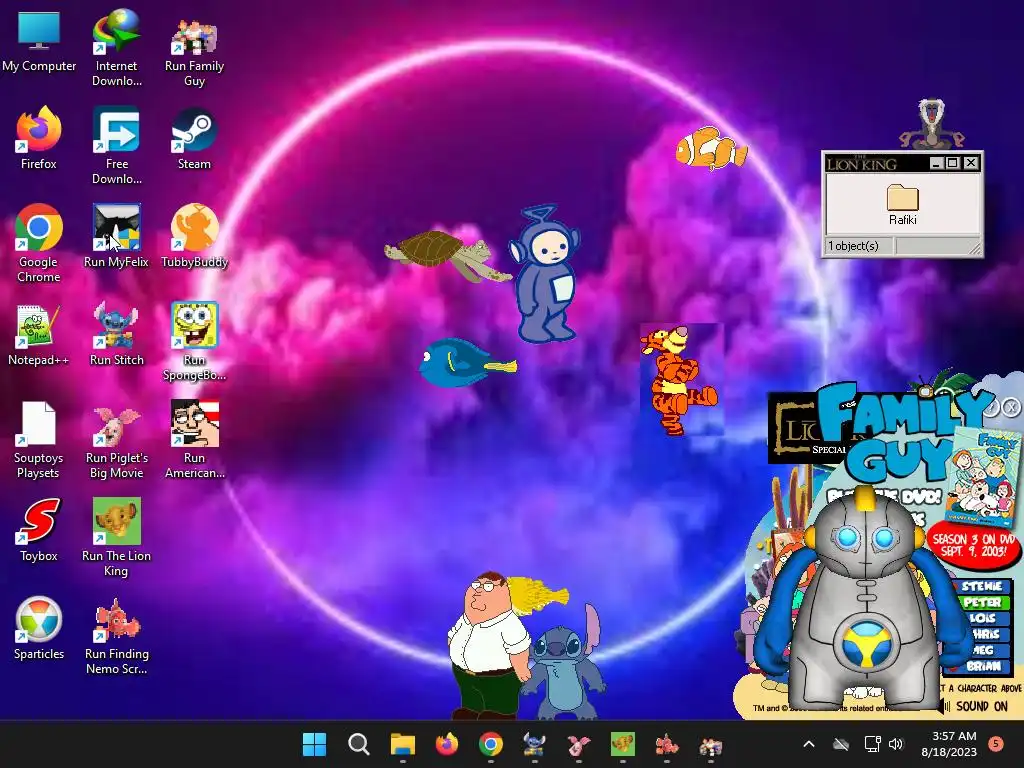Open the Run The Lion King shortcut

coord(116,537)
